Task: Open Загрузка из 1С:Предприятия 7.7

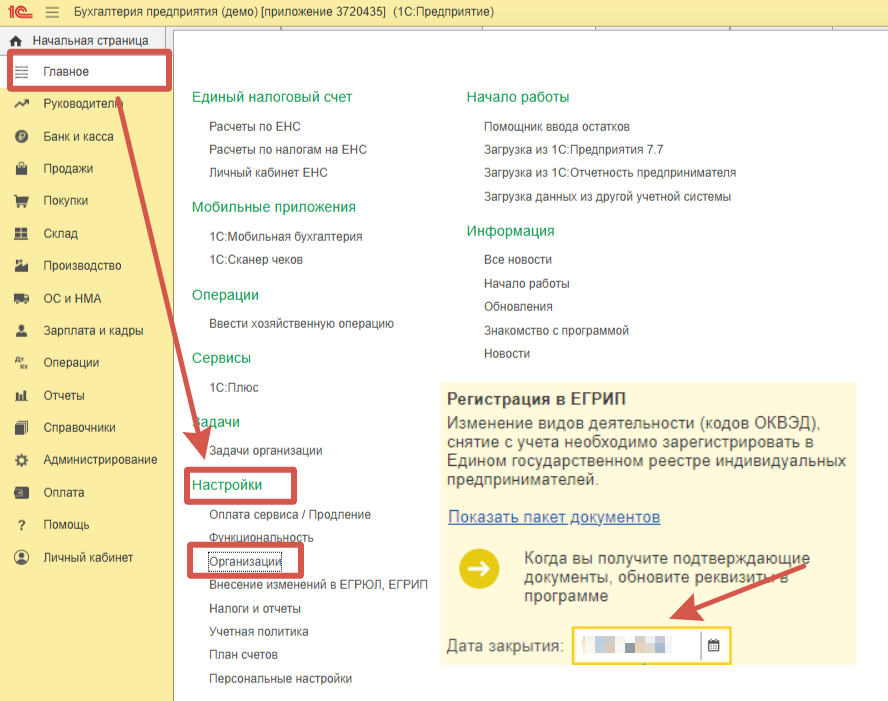Action: tap(573, 149)
